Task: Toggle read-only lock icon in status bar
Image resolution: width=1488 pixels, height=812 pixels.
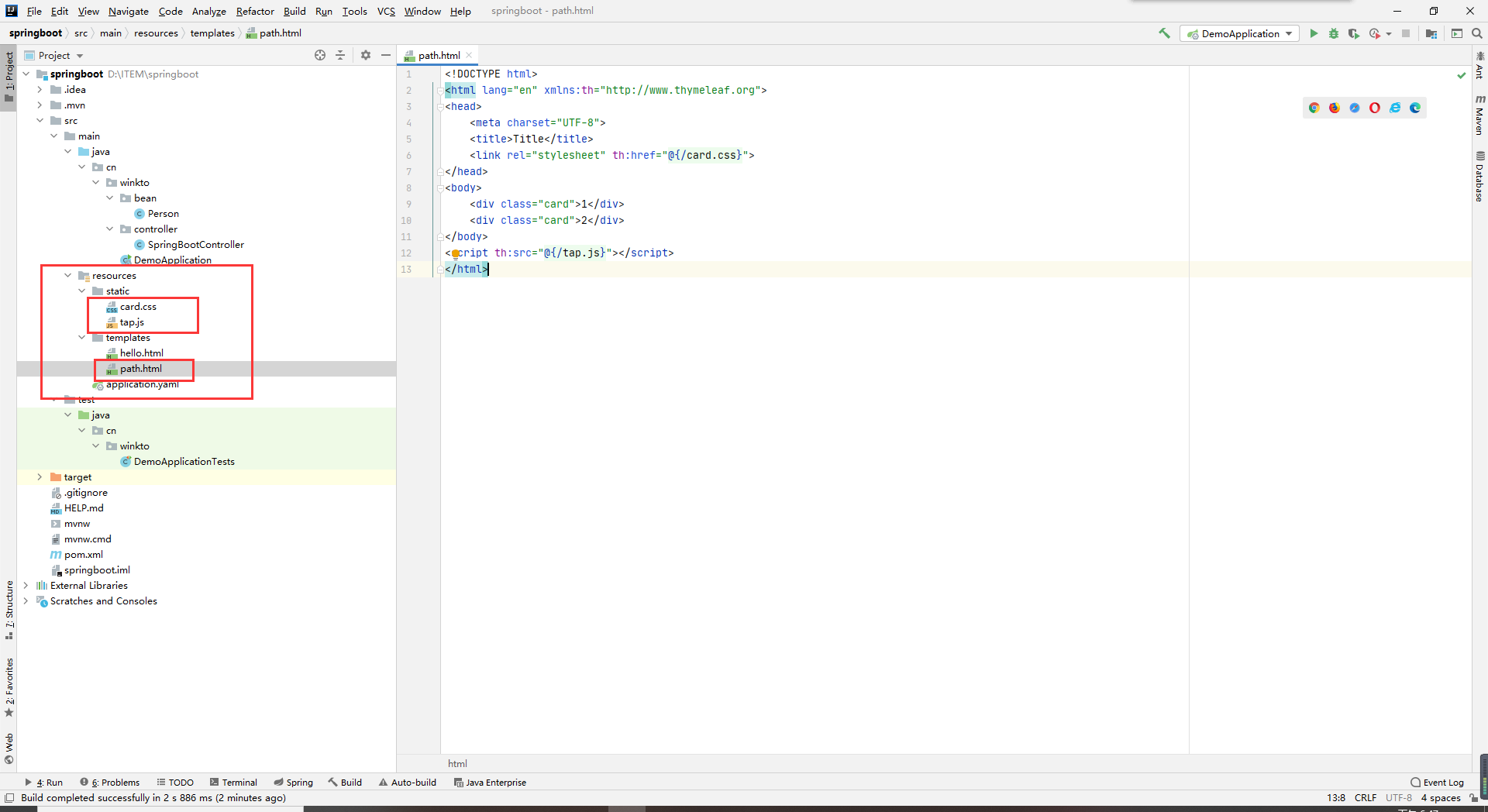Action: [1473, 798]
